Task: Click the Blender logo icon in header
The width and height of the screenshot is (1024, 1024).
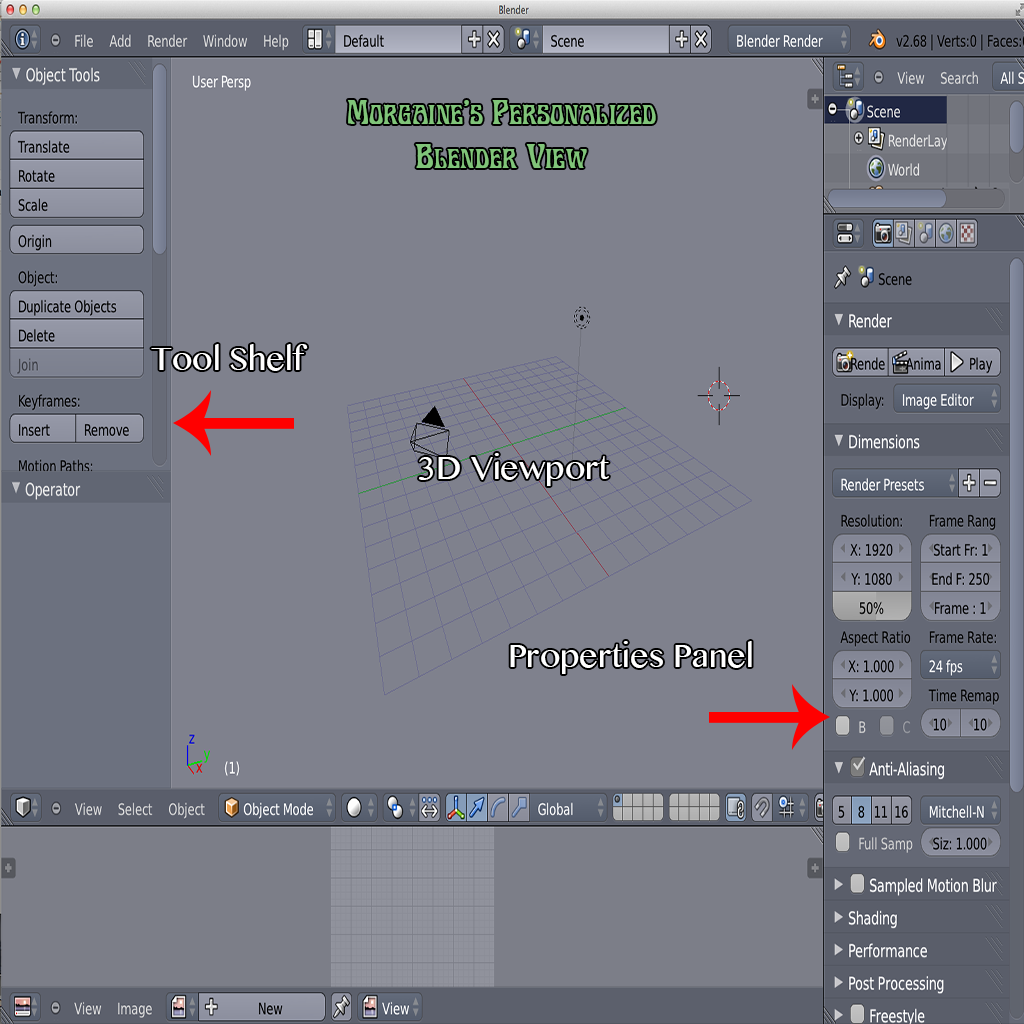Action: pyautogui.click(x=877, y=40)
